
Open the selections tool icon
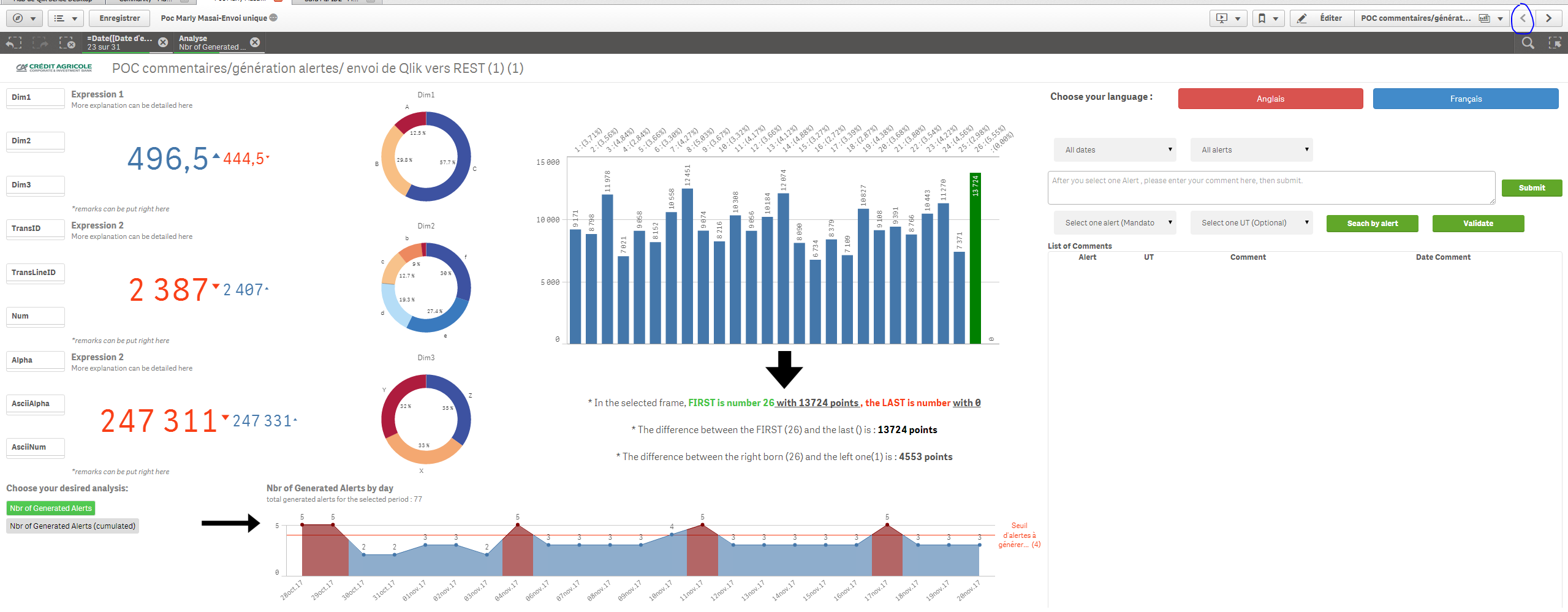pyautogui.click(x=1555, y=43)
